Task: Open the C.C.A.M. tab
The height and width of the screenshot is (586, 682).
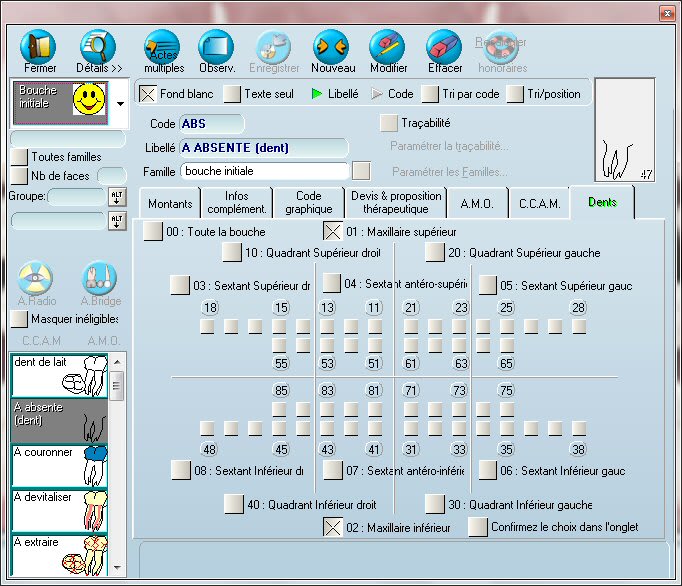Action: click(x=540, y=203)
